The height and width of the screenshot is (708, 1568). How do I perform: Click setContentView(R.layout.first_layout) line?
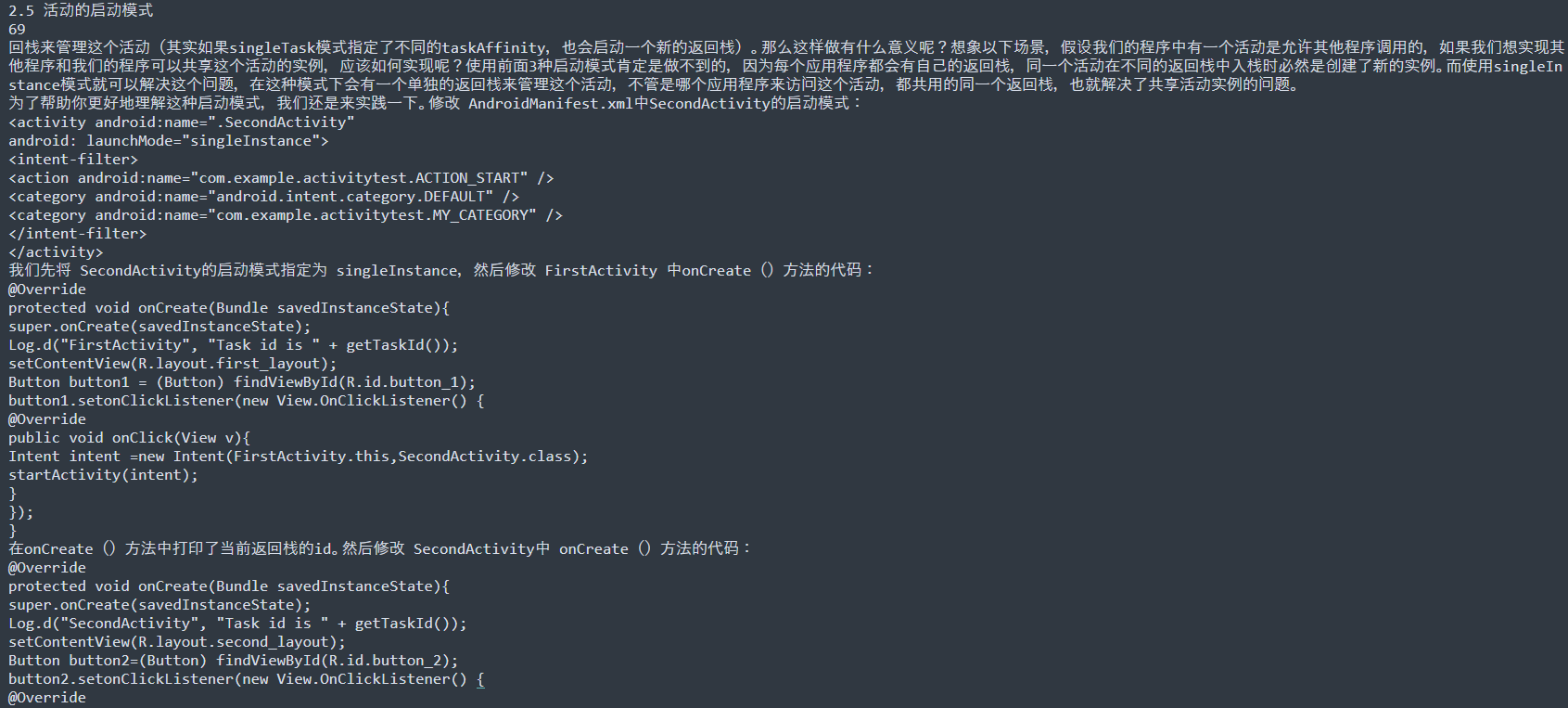[x=173, y=363]
